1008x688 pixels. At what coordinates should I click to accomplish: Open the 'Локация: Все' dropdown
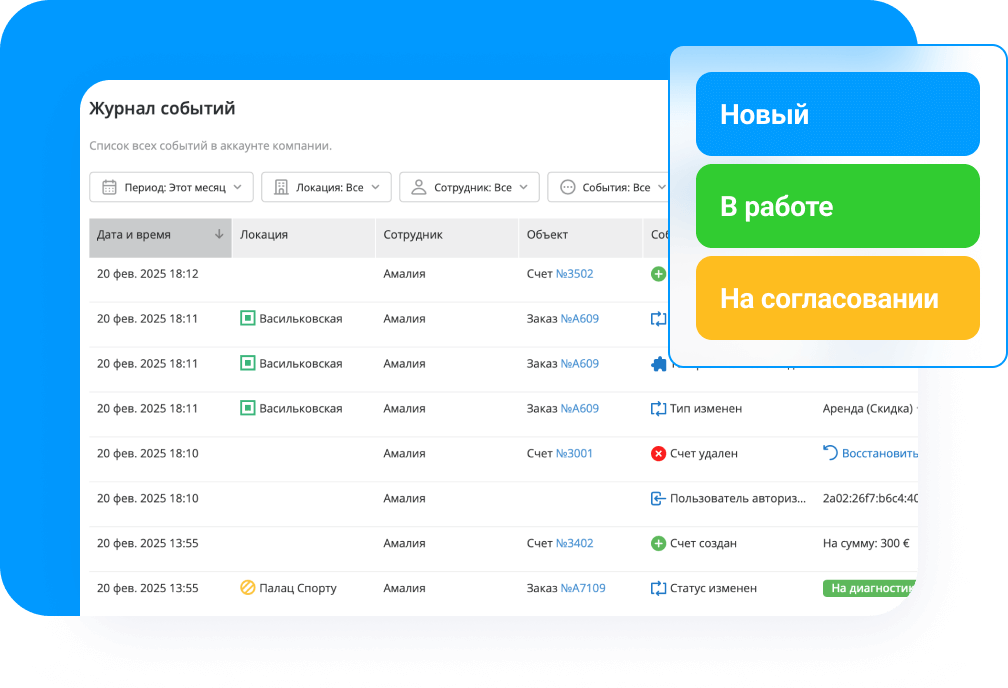click(326, 186)
